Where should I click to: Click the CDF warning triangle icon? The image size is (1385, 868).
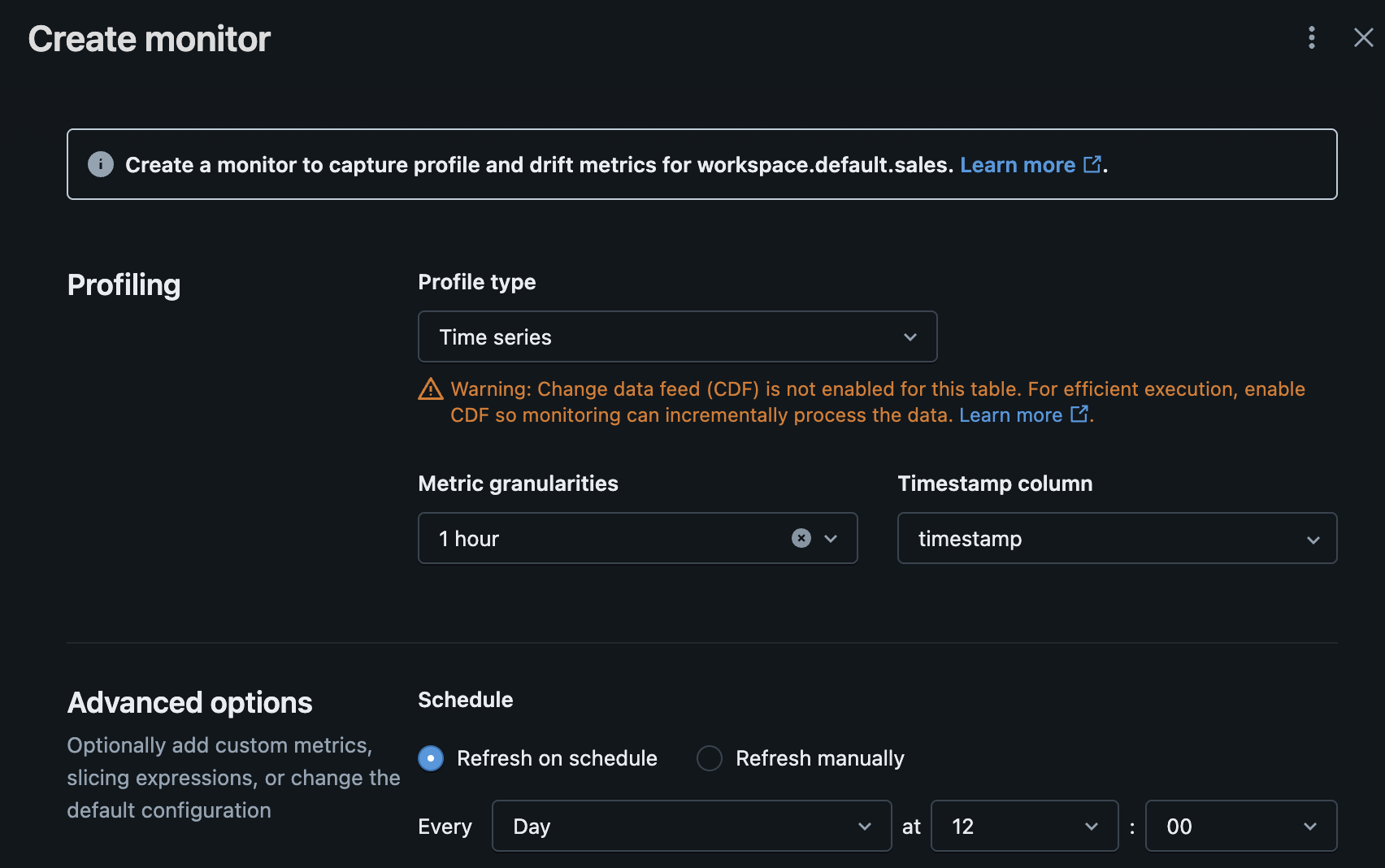431,389
